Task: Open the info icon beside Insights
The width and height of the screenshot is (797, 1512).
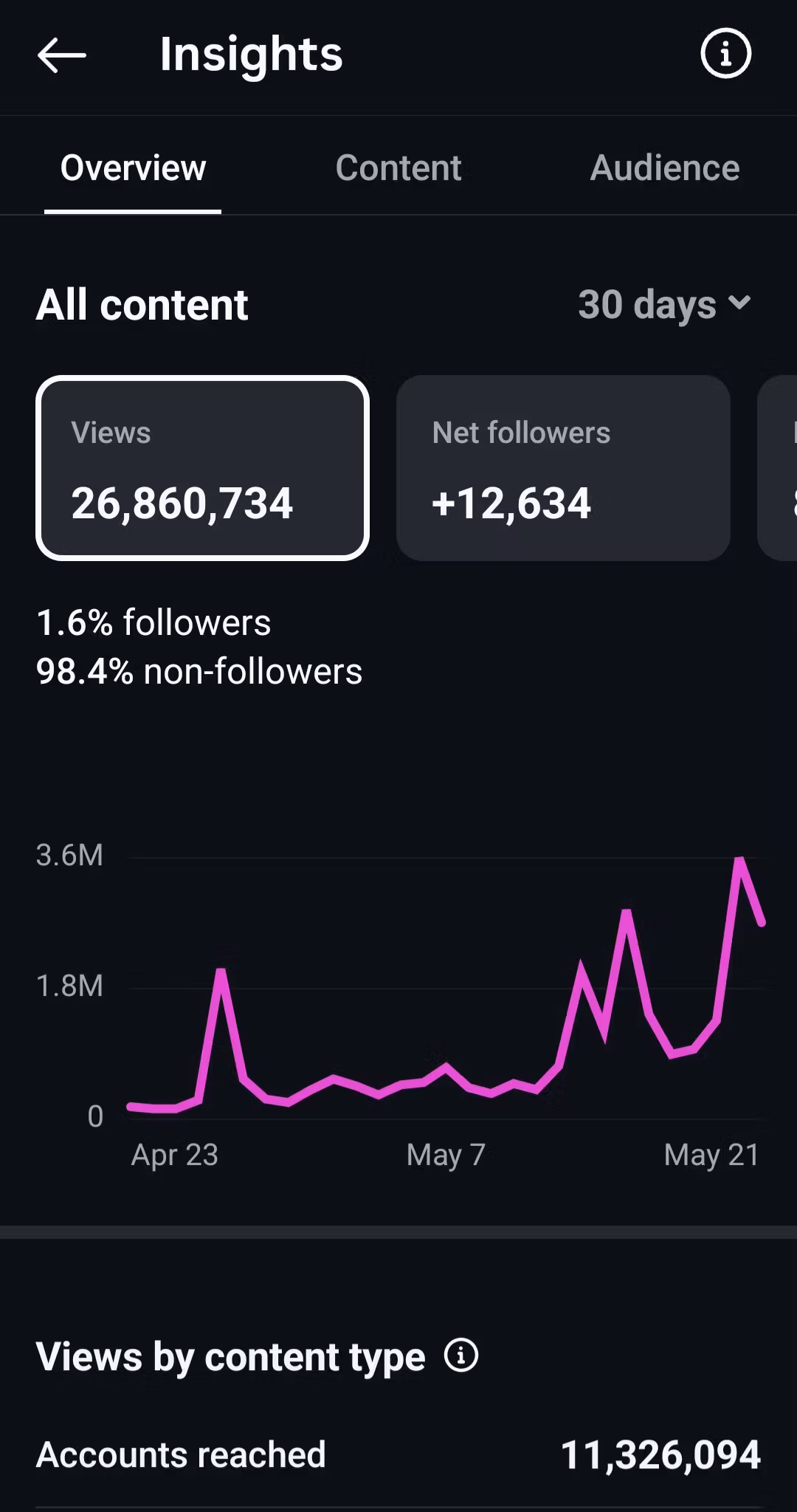Action: [725, 54]
